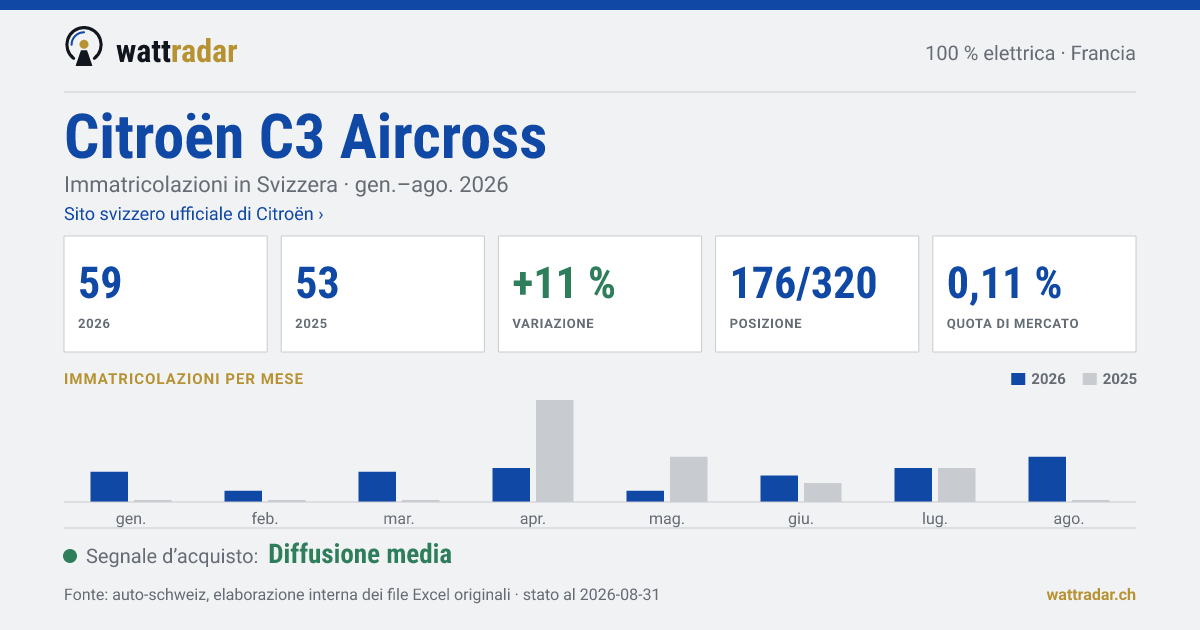Click the 'ago.' month axis label
Image resolution: width=1200 pixels, height=630 pixels.
[1069, 519]
